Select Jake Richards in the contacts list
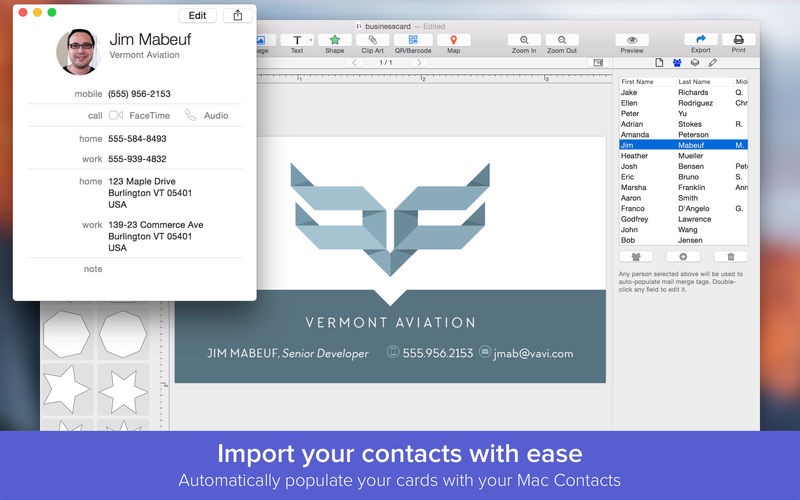The height and width of the screenshot is (500, 800). [x=683, y=92]
